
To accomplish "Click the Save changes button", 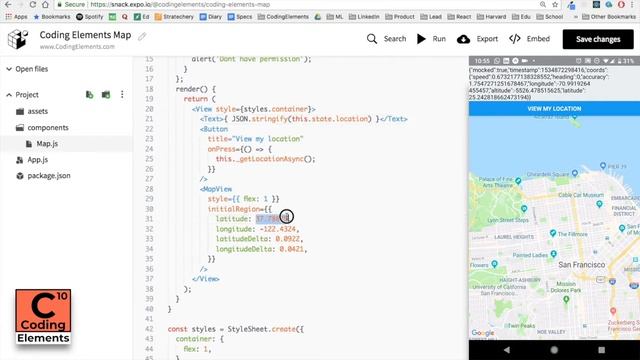I will (x=598, y=39).
